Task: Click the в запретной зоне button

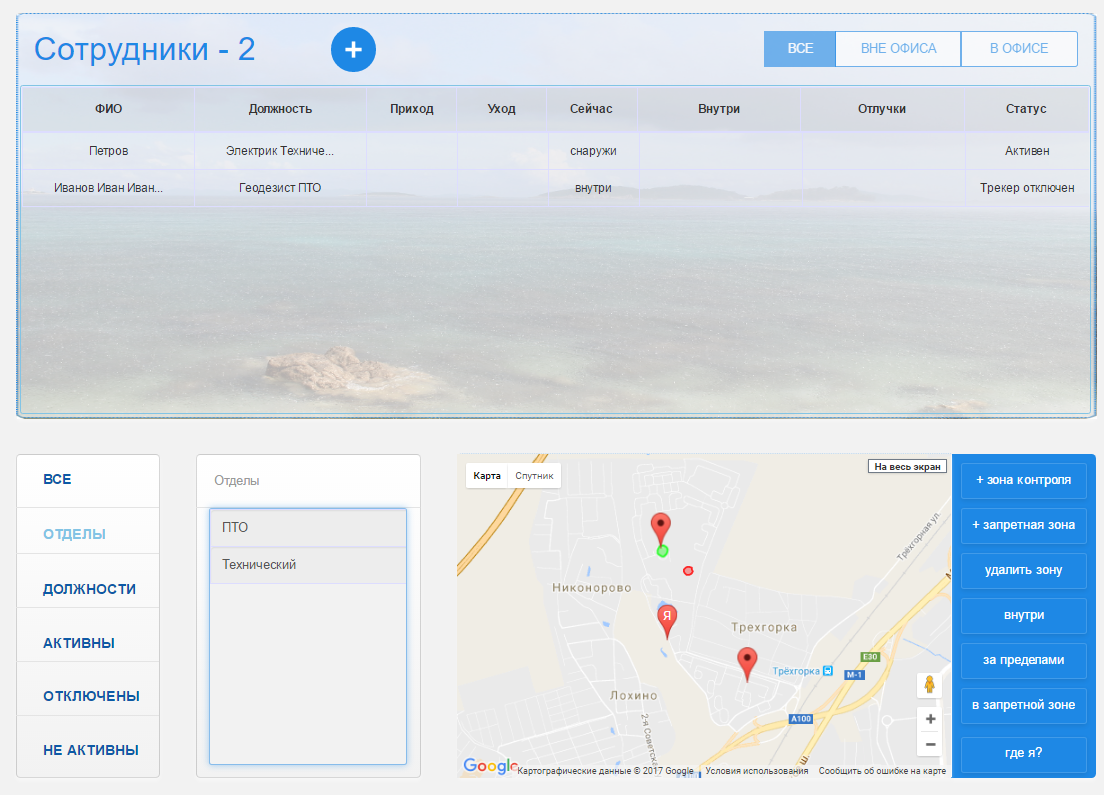Action: click(1023, 706)
